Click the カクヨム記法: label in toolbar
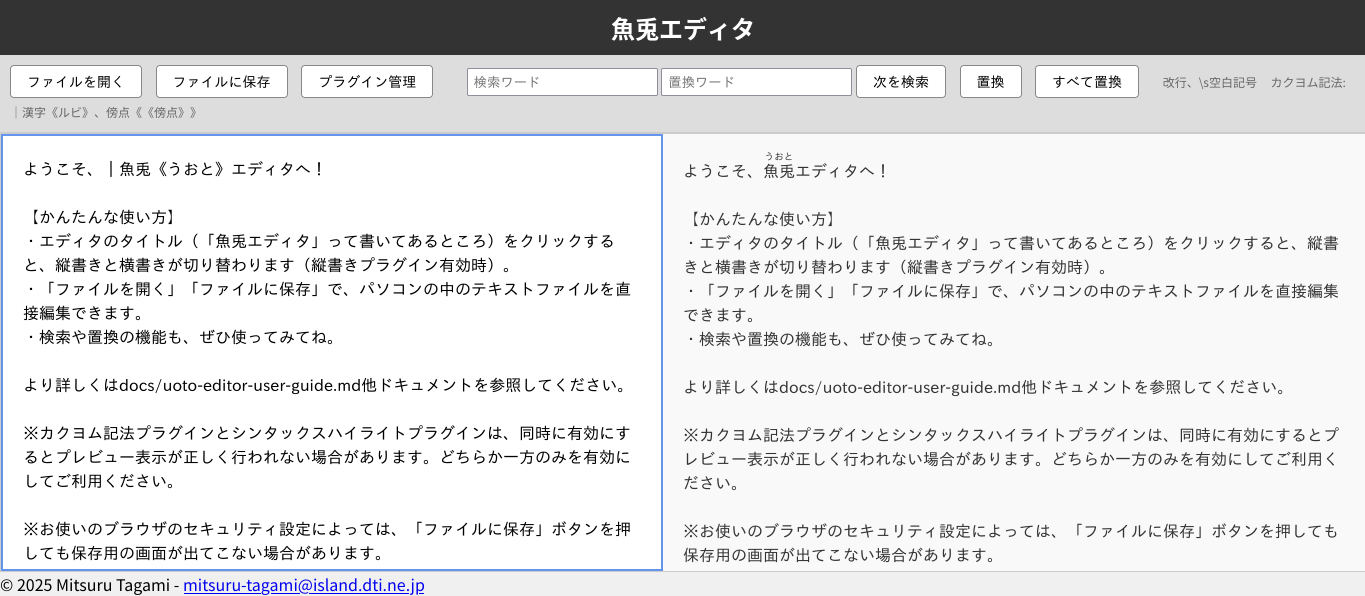This screenshot has width=1365, height=596. (x=1307, y=82)
